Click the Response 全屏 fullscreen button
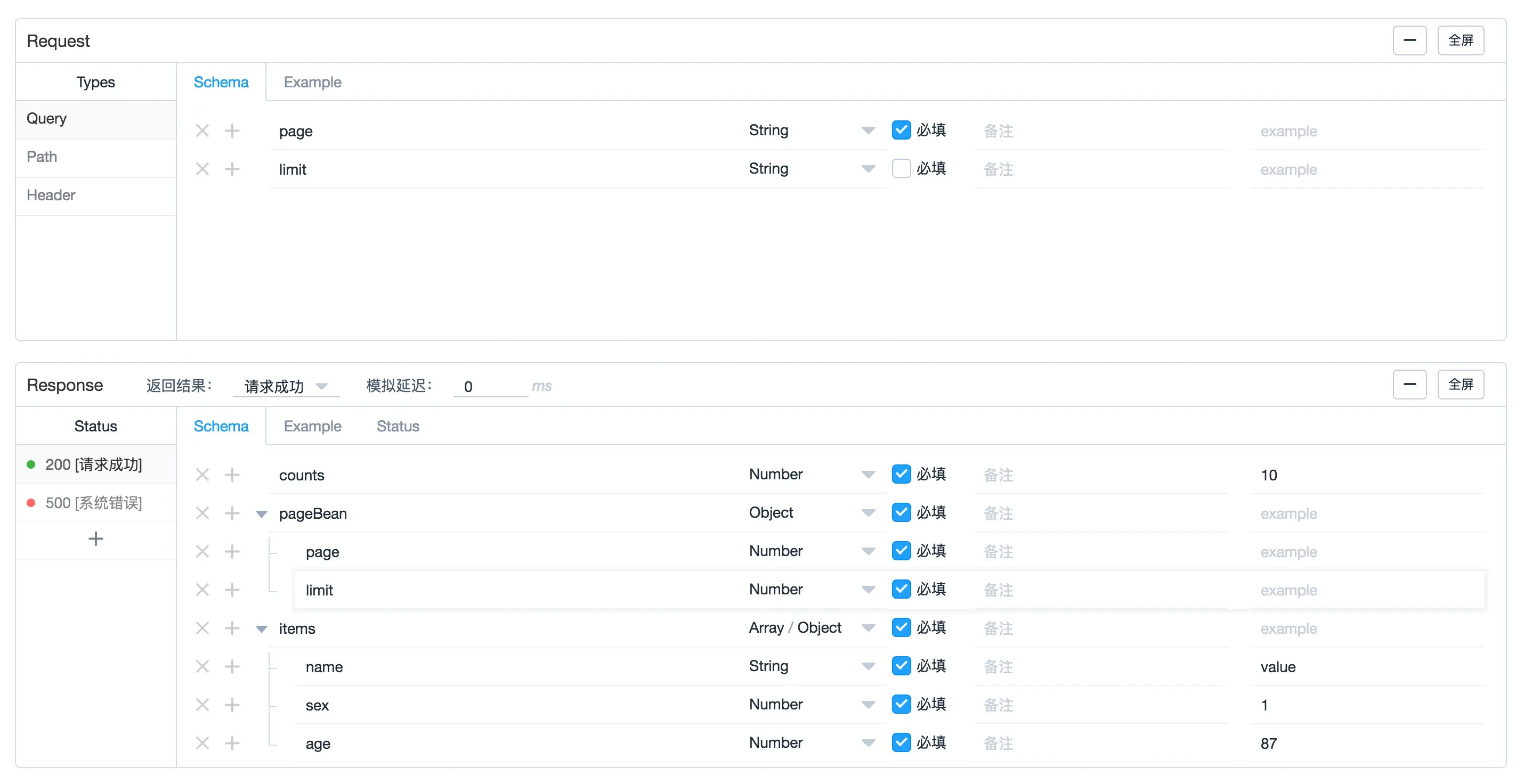This screenshot has height=784, width=1524. (1460, 385)
